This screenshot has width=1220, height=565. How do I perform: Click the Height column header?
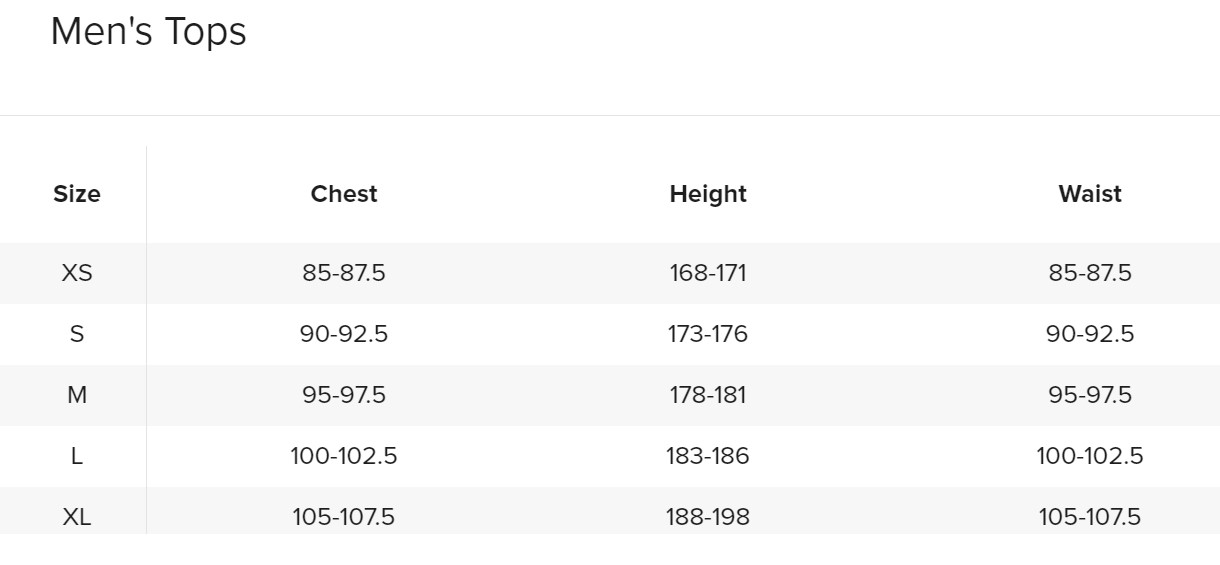click(708, 194)
